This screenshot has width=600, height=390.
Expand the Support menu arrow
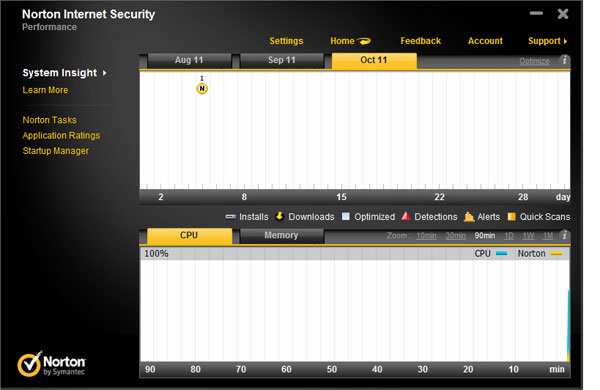click(565, 41)
